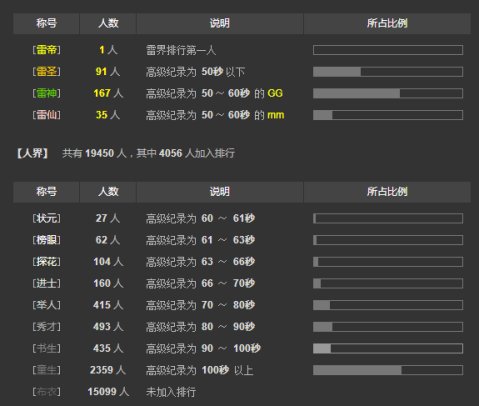Screen dimensions: 479x406
Task: Click the 举人 row proportion bar
Action: [388, 305]
